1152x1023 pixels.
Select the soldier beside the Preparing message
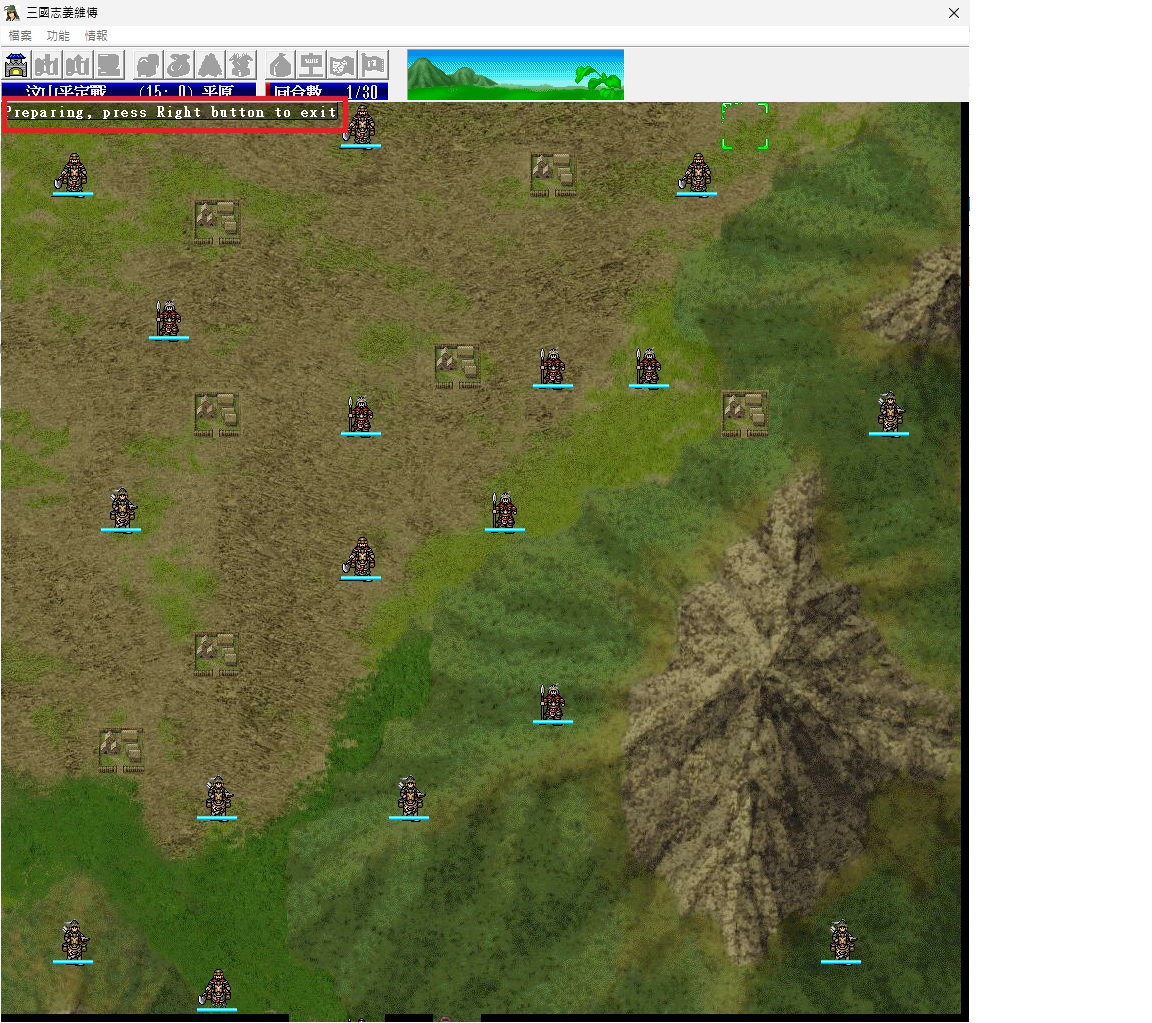point(361,125)
